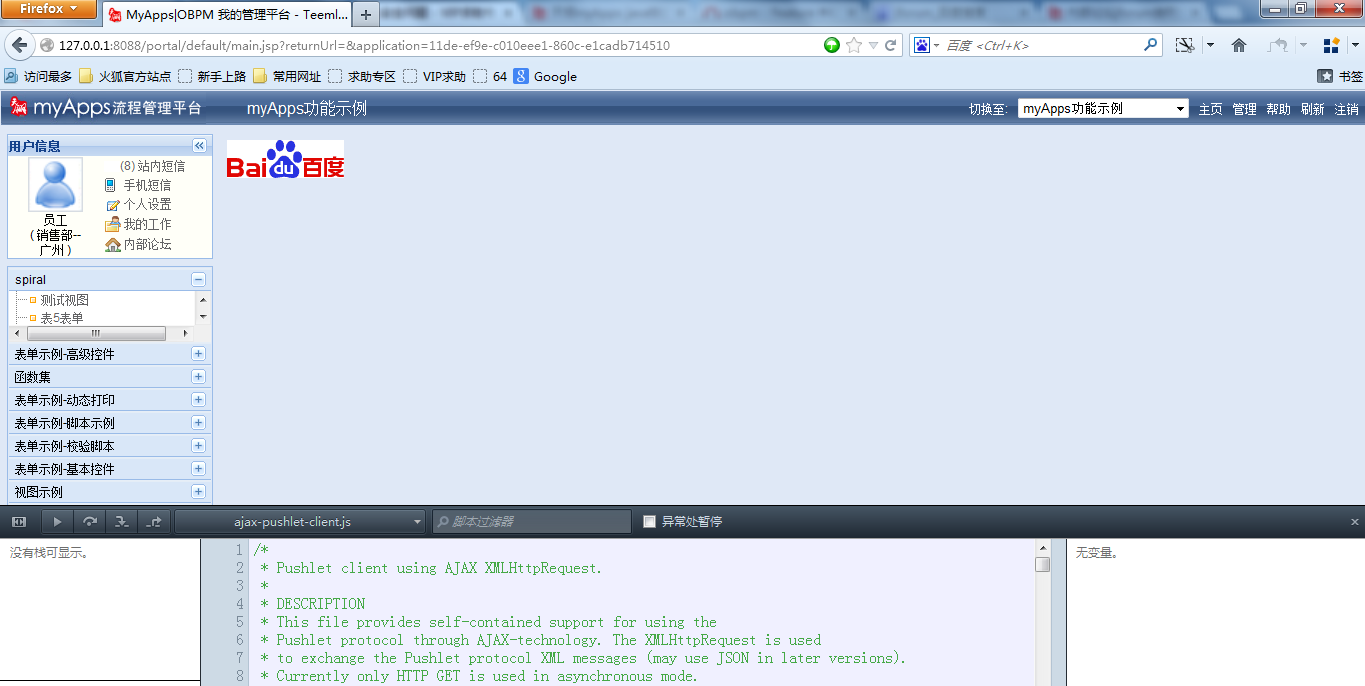
Task: Click the debugger resume play button
Action: point(57,521)
